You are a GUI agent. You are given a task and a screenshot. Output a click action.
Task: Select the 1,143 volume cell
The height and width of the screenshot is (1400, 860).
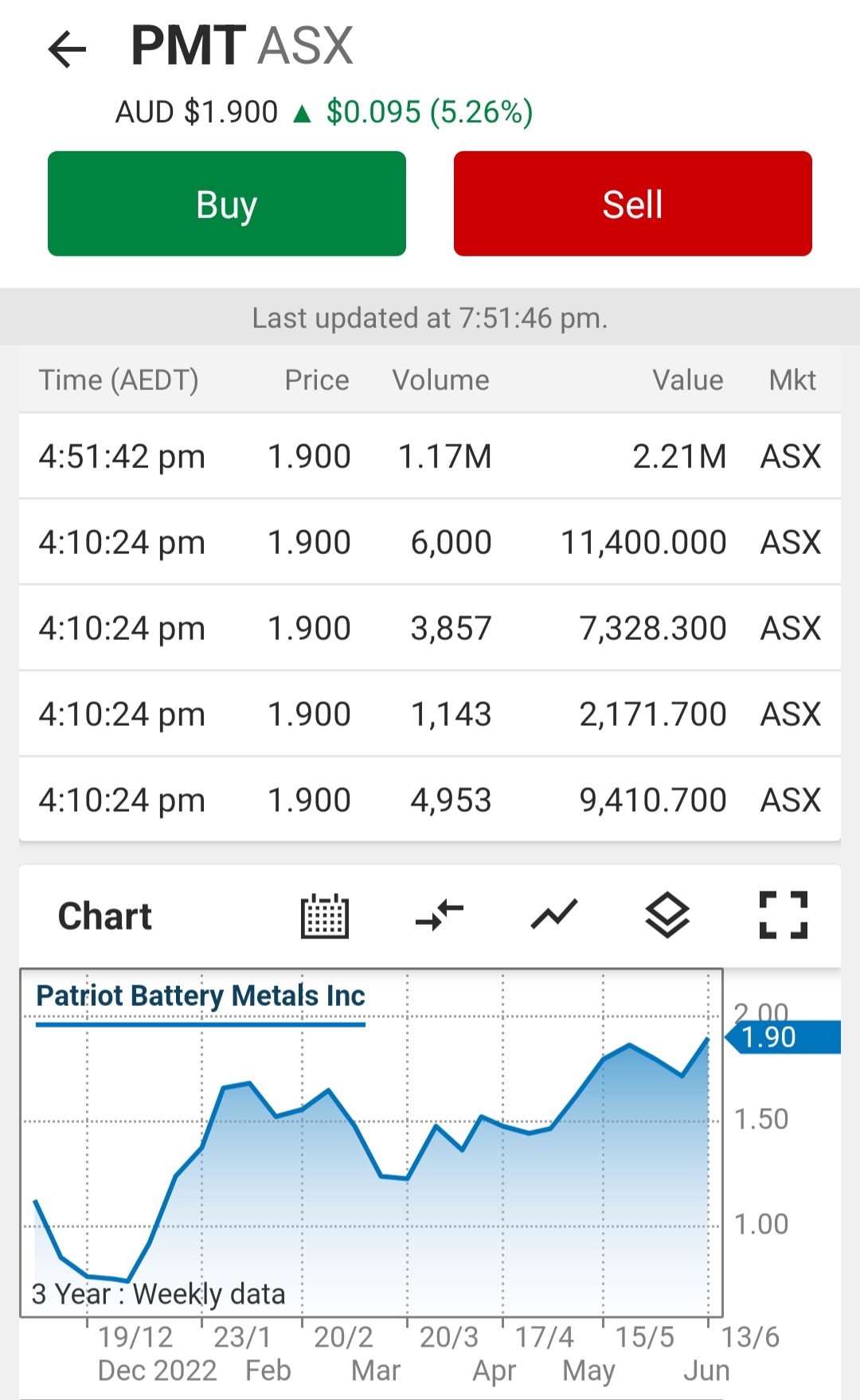click(x=451, y=715)
